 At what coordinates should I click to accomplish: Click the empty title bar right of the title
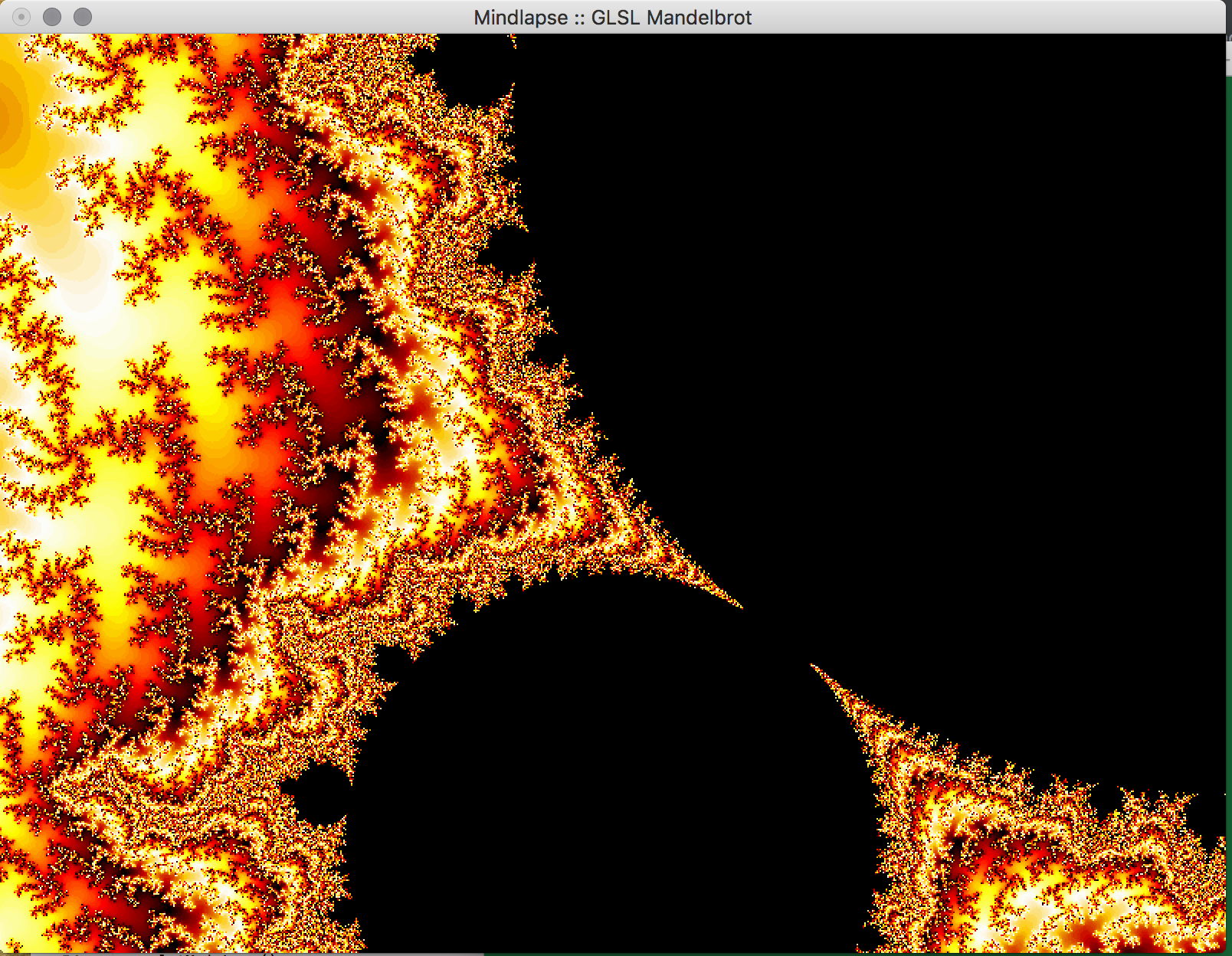tap(996, 17)
